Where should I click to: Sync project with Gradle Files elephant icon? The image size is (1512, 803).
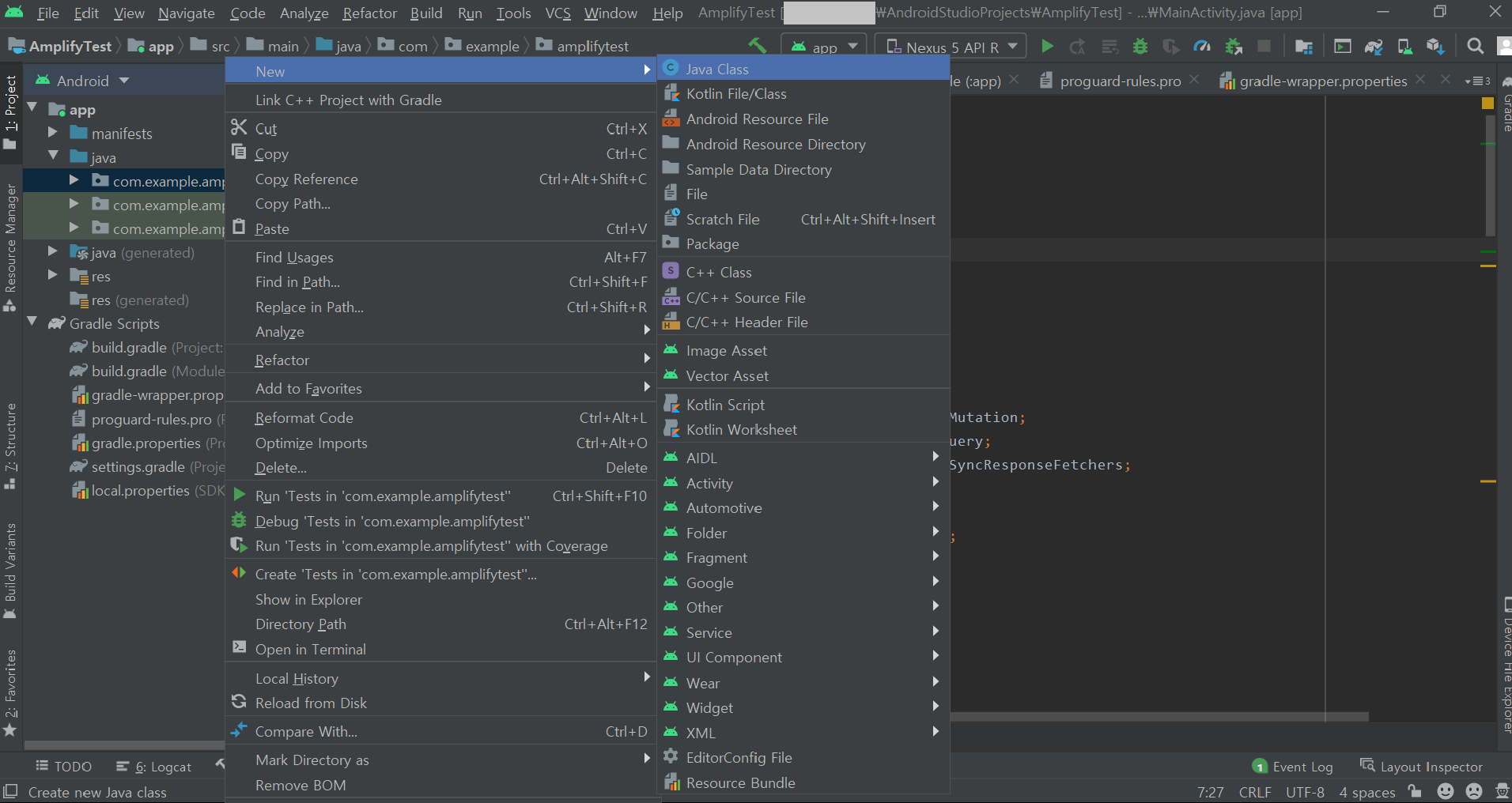(x=1374, y=46)
